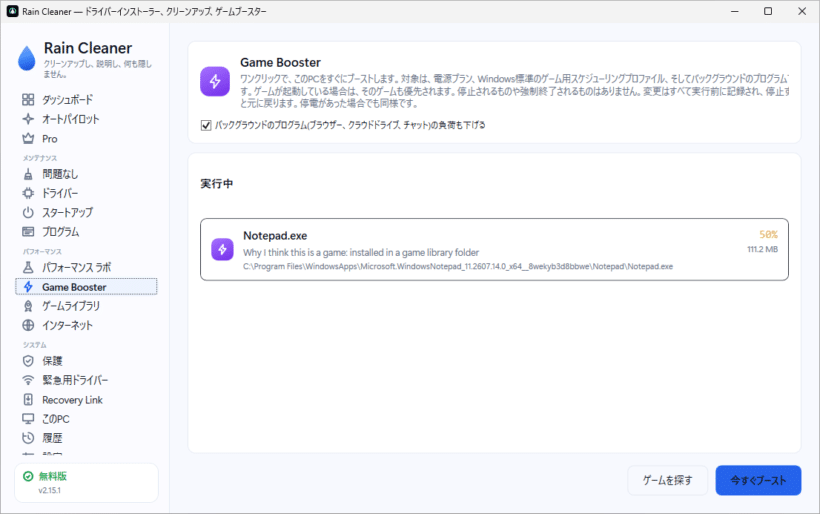Screen dimensions: 820x514
Task: Click the emergency driver wifi icon
Action: pyautogui.click(x=28, y=380)
